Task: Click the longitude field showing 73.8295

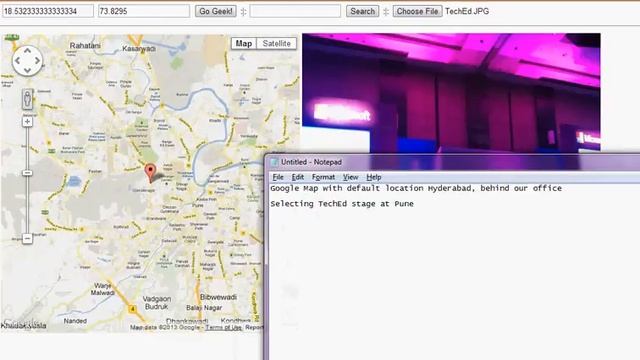Action: 144,11
